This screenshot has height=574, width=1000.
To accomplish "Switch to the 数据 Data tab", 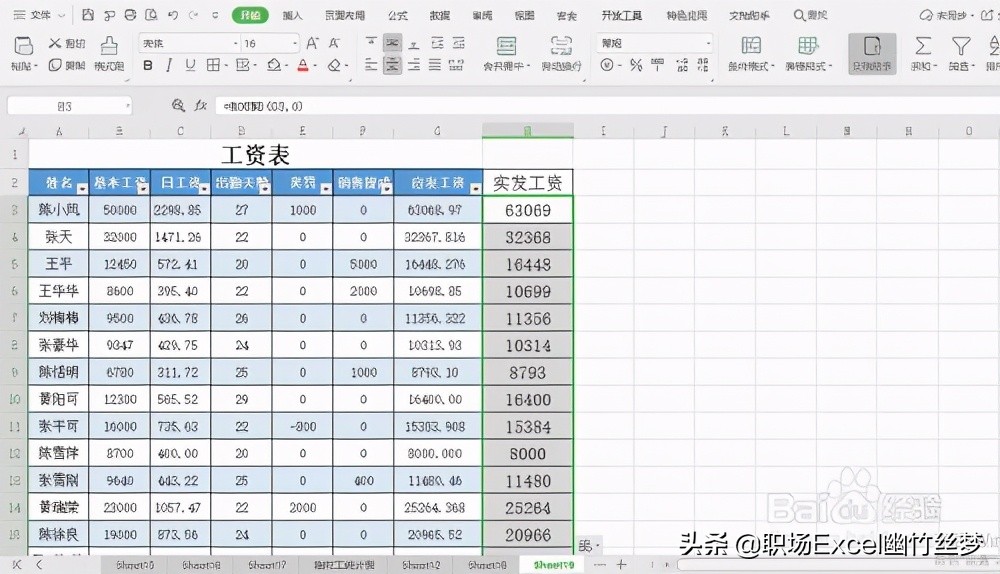I will click(x=439, y=15).
